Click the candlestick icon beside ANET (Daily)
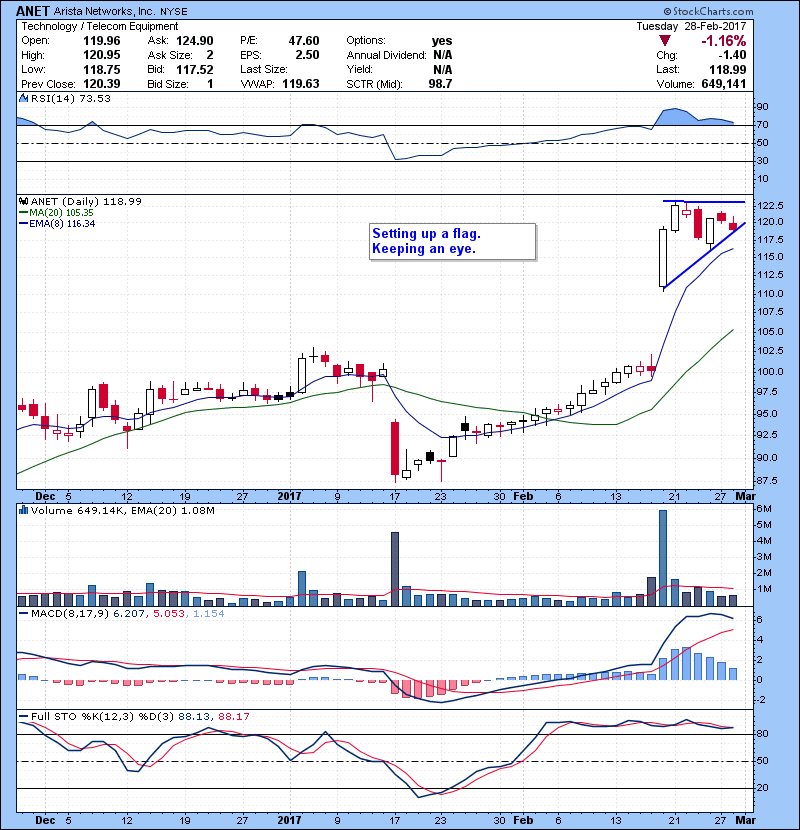 23,202
